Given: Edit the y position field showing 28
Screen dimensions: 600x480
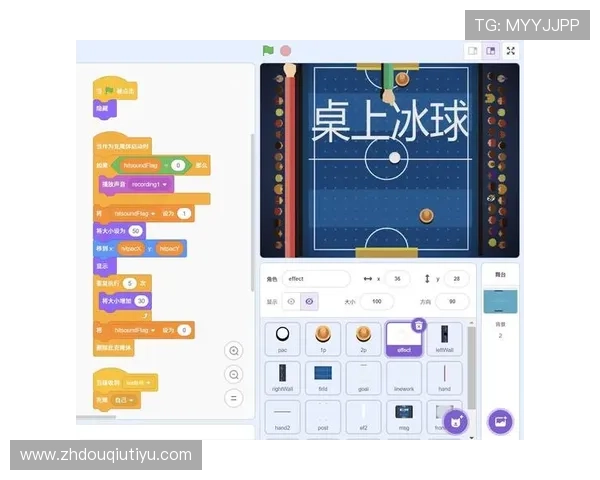Looking at the screenshot, I should [x=457, y=279].
